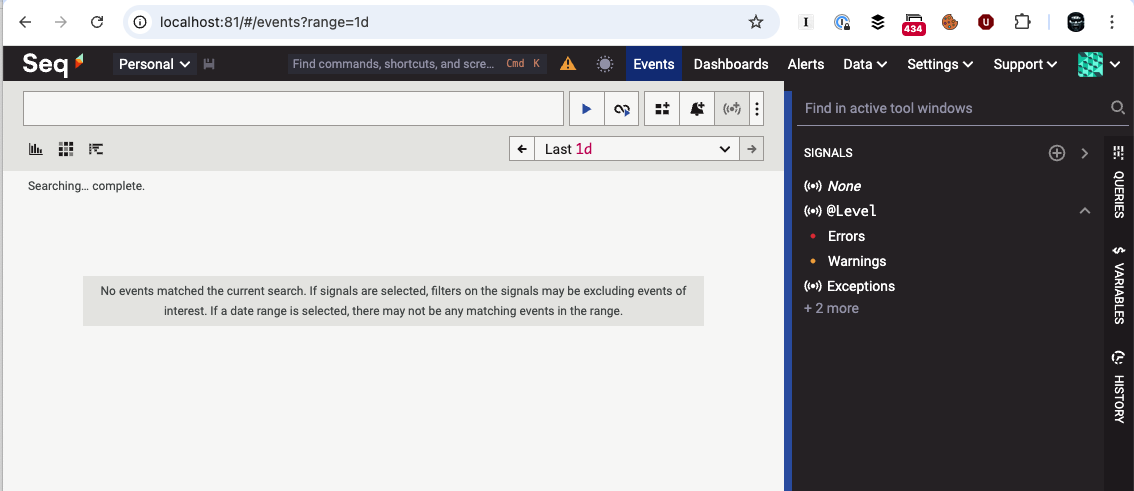The image size is (1134, 491).
Task: Open the Settings menu
Action: [939, 64]
